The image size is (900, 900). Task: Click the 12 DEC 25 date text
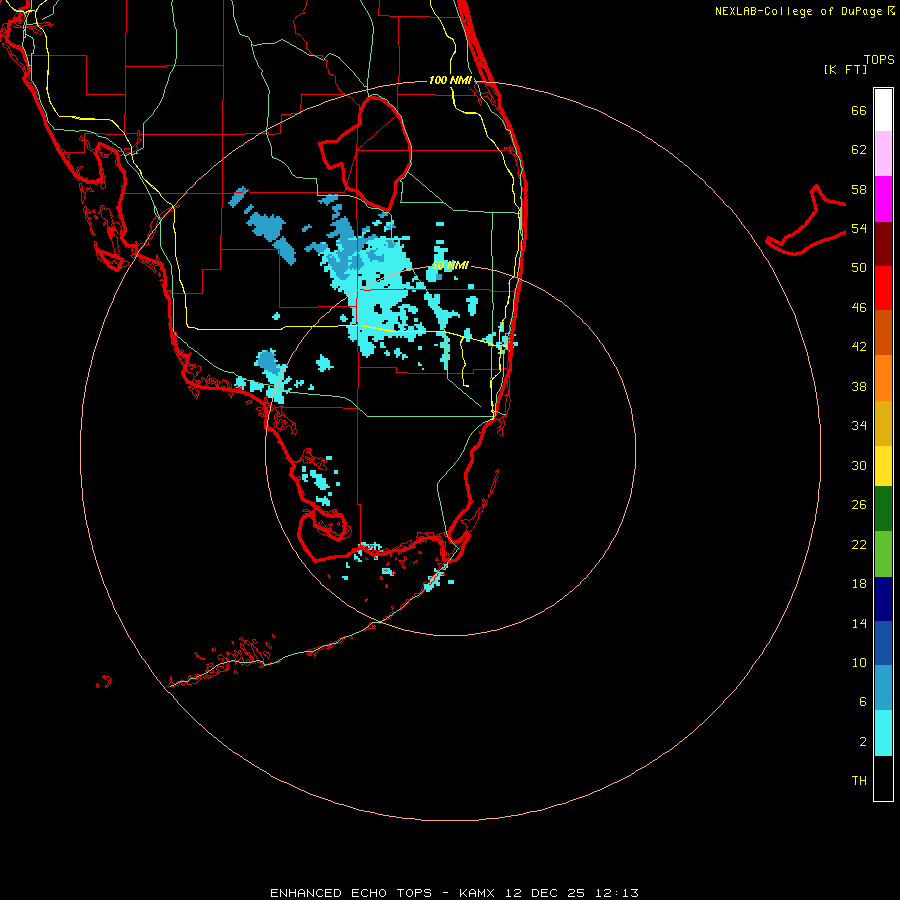(x=545, y=893)
